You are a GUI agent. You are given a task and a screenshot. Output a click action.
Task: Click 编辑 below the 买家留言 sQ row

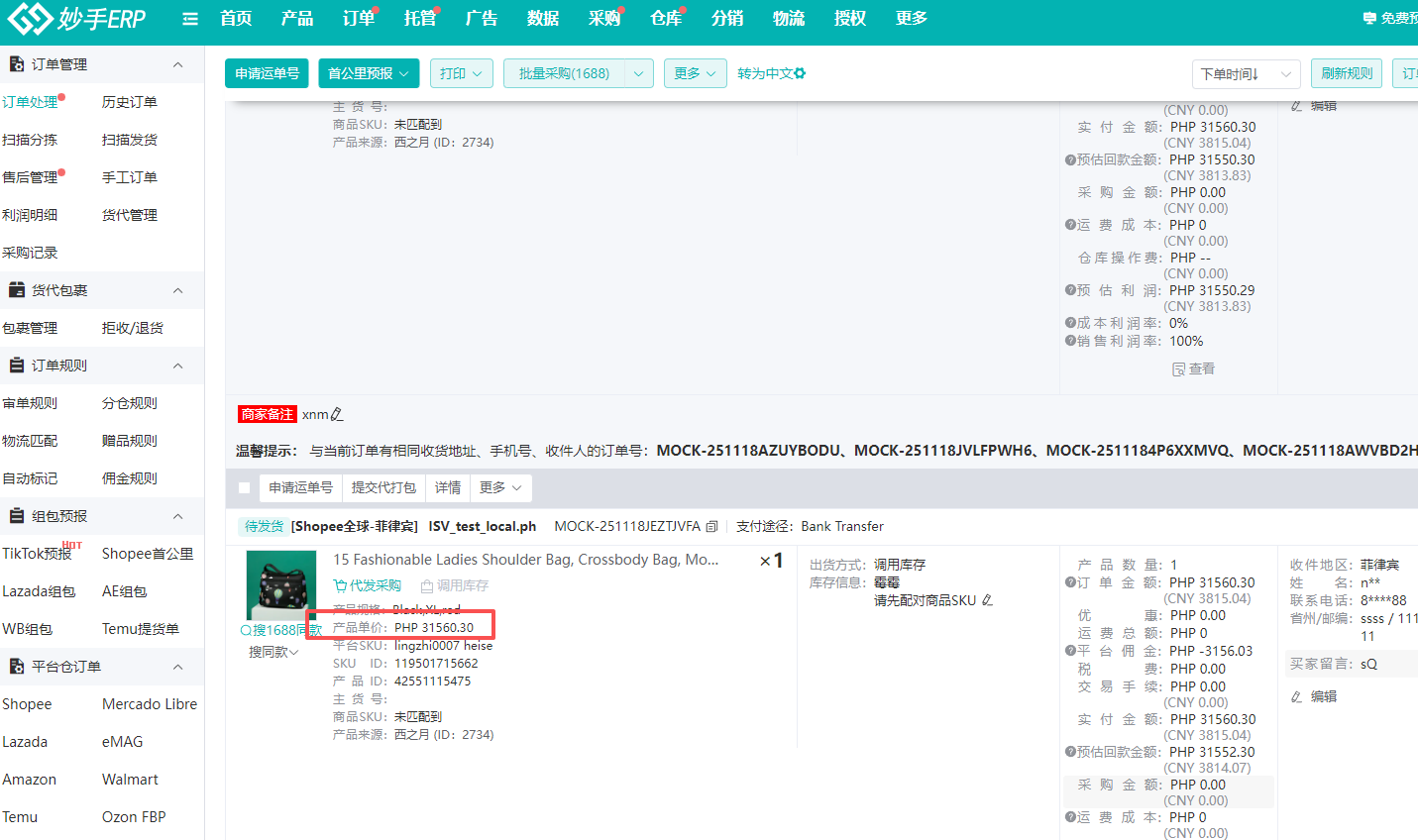1314,696
